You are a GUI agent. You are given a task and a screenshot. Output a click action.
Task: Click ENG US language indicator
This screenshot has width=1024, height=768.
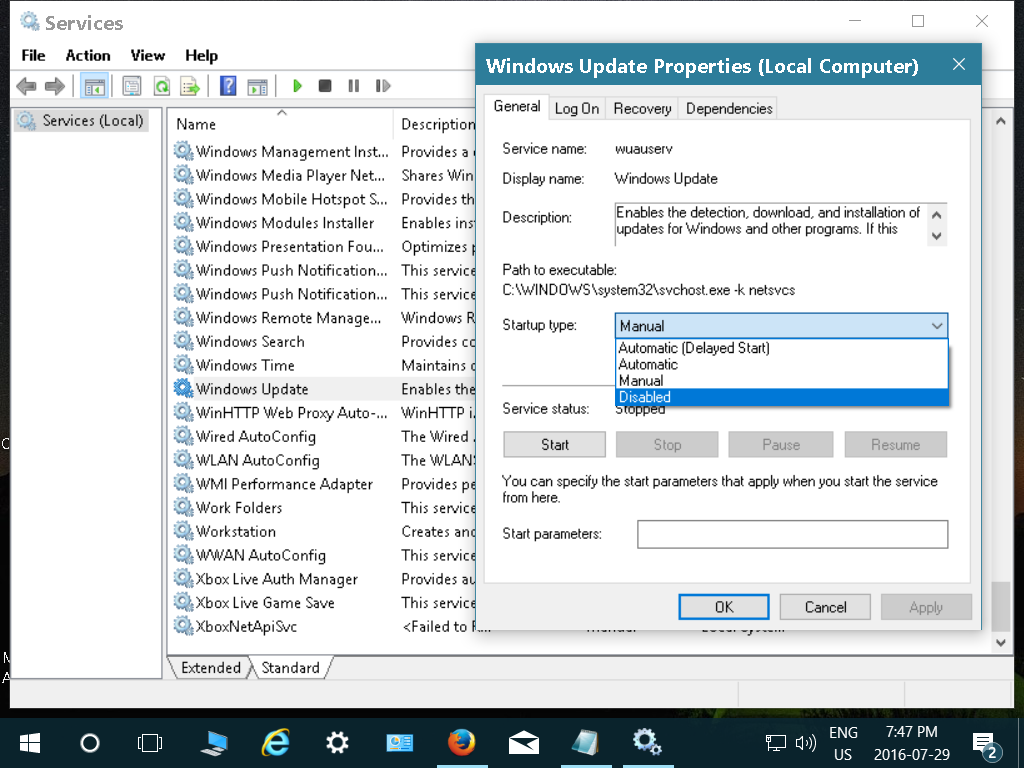point(843,743)
